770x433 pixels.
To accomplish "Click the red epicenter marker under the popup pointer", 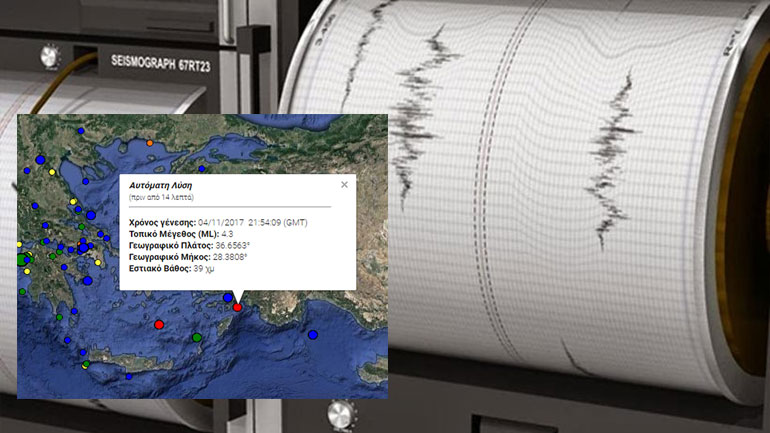I will tap(238, 307).
